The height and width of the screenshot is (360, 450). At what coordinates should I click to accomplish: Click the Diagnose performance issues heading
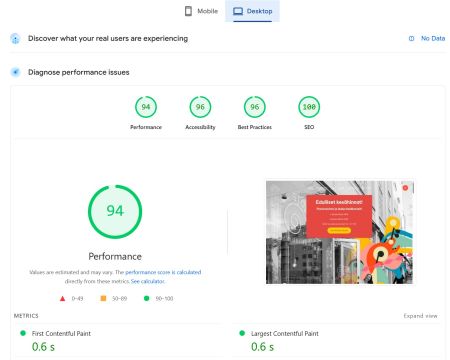pos(79,72)
